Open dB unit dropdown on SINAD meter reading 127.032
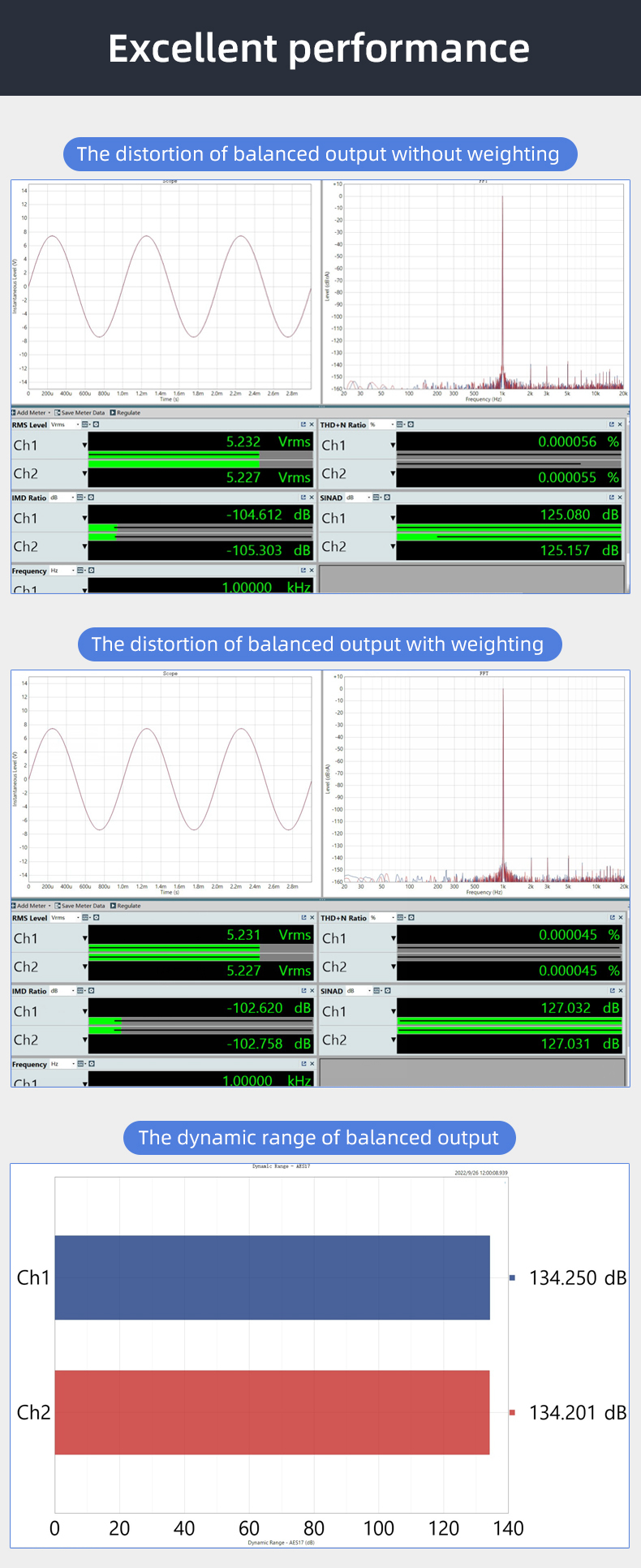Screen dimensions: 641x1568 pos(369,991)
